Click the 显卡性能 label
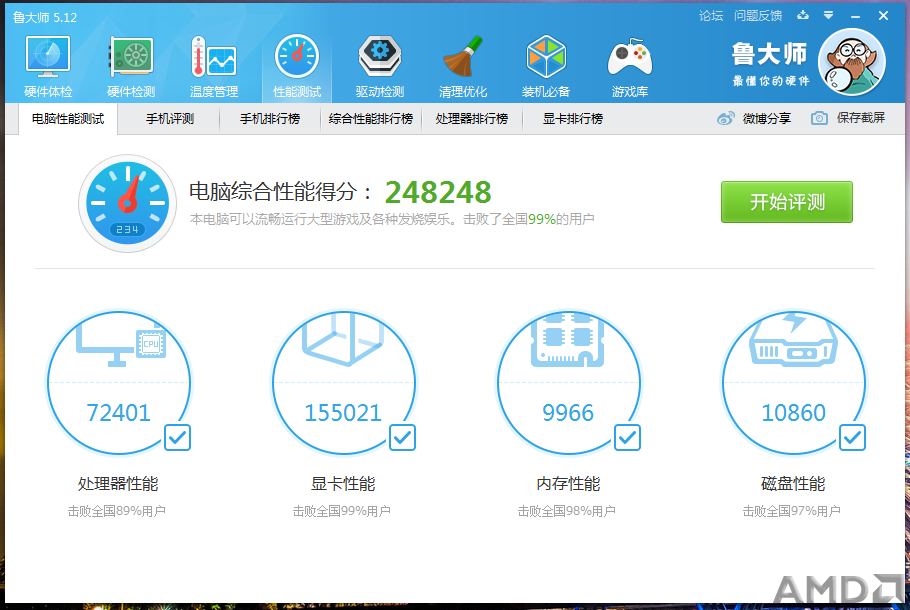This screenshot has width=910, height=610. pyautogui.click(x=343, y=483)
